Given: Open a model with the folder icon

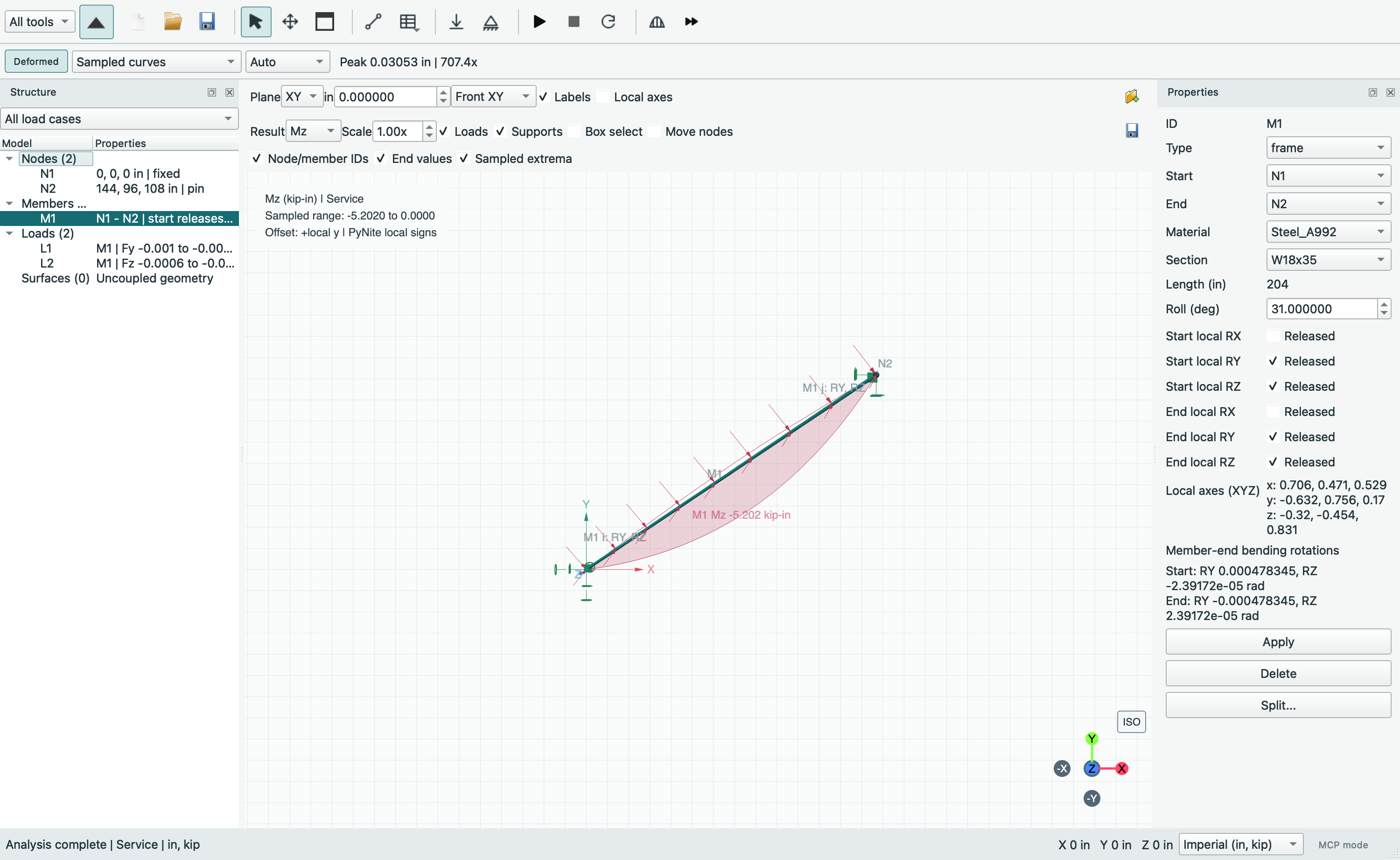Looking at the screenshot, I should coord(172,22).
